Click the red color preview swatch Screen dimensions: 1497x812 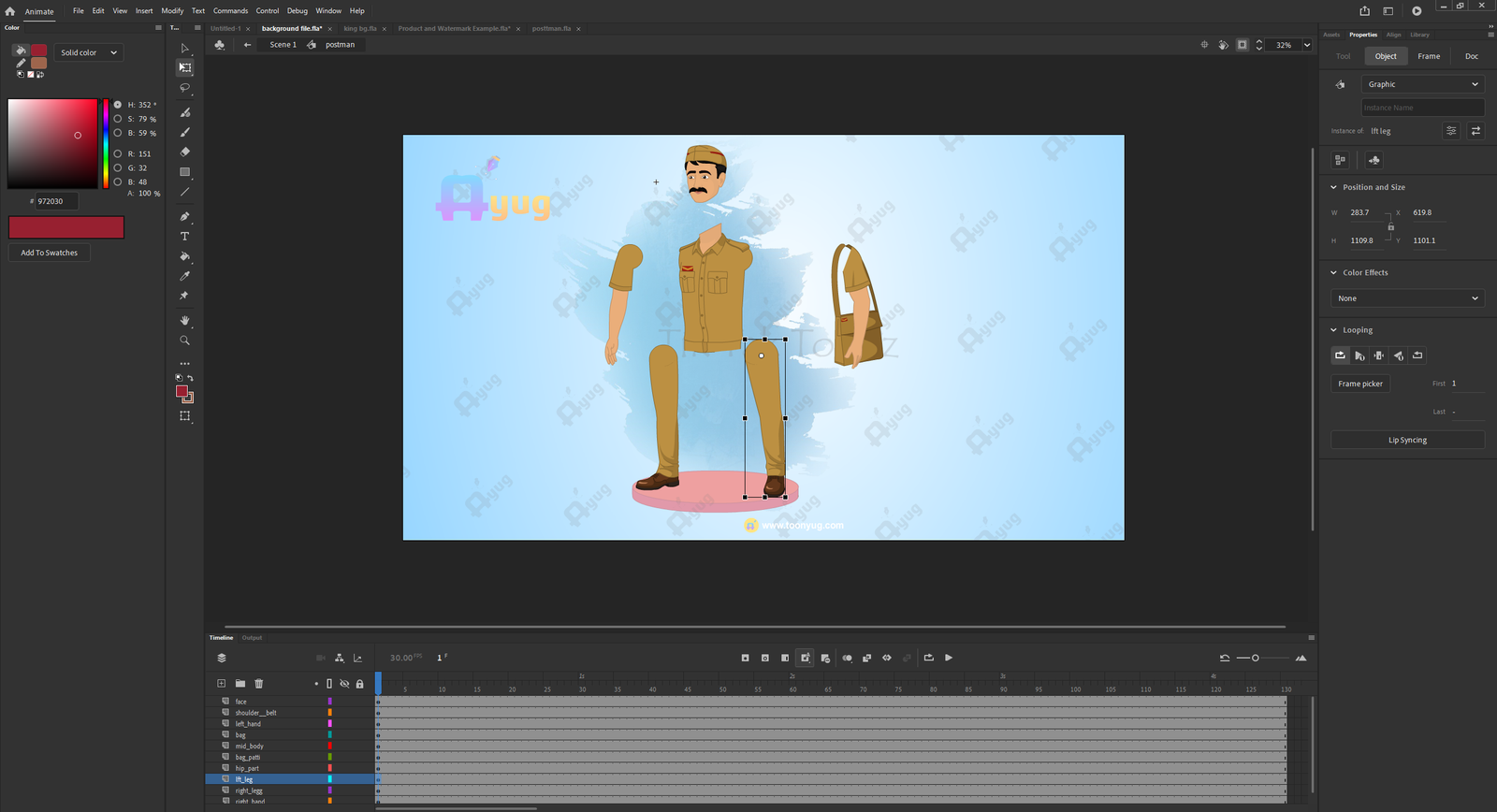click(x=66, y=227)
